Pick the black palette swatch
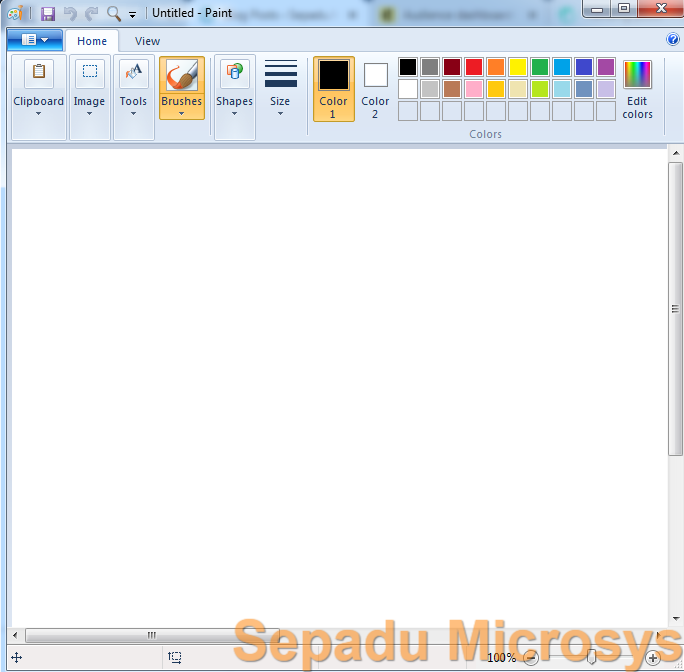Screen dimensions: 684x672 (x=408, y=67)
